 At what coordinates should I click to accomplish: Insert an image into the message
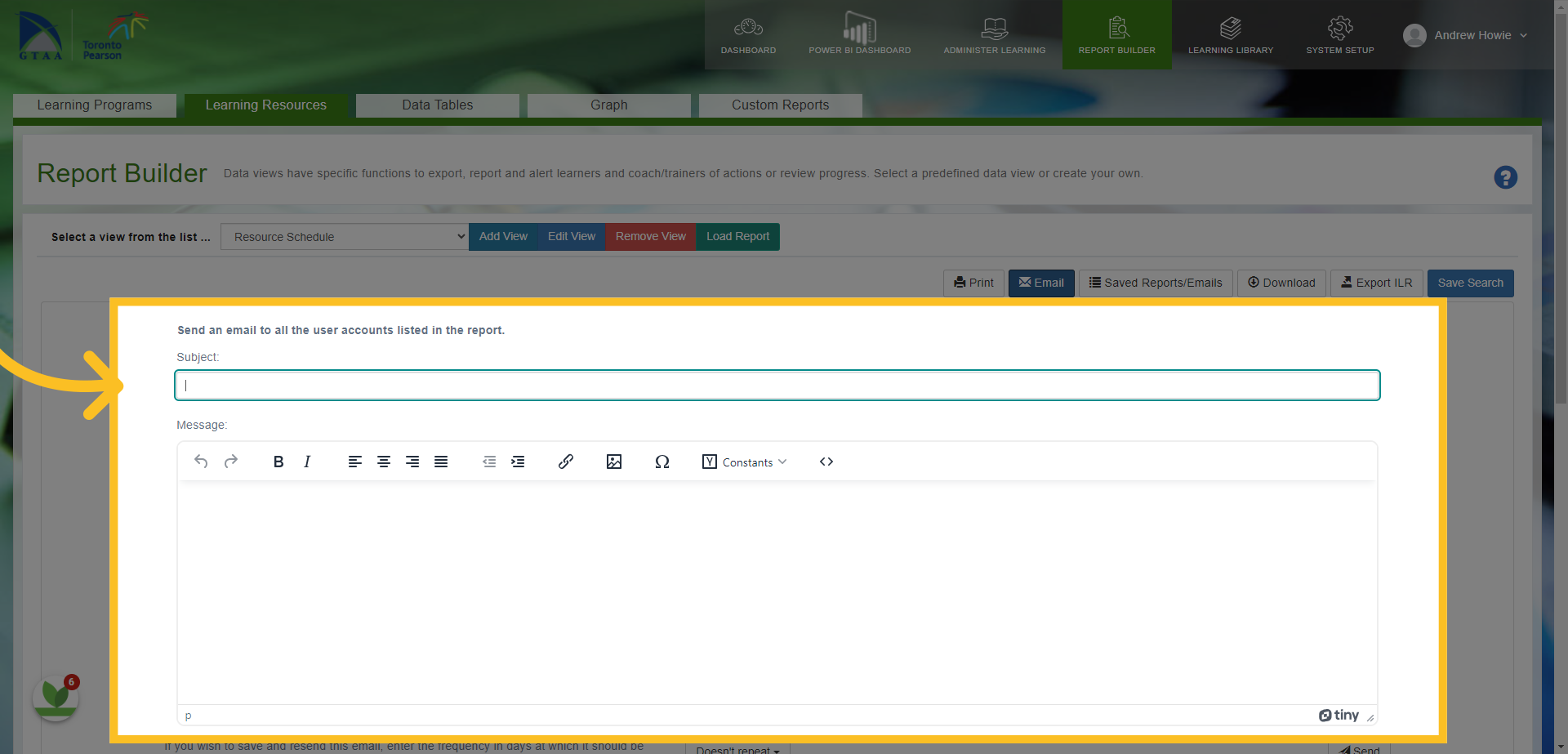[614, 462]
